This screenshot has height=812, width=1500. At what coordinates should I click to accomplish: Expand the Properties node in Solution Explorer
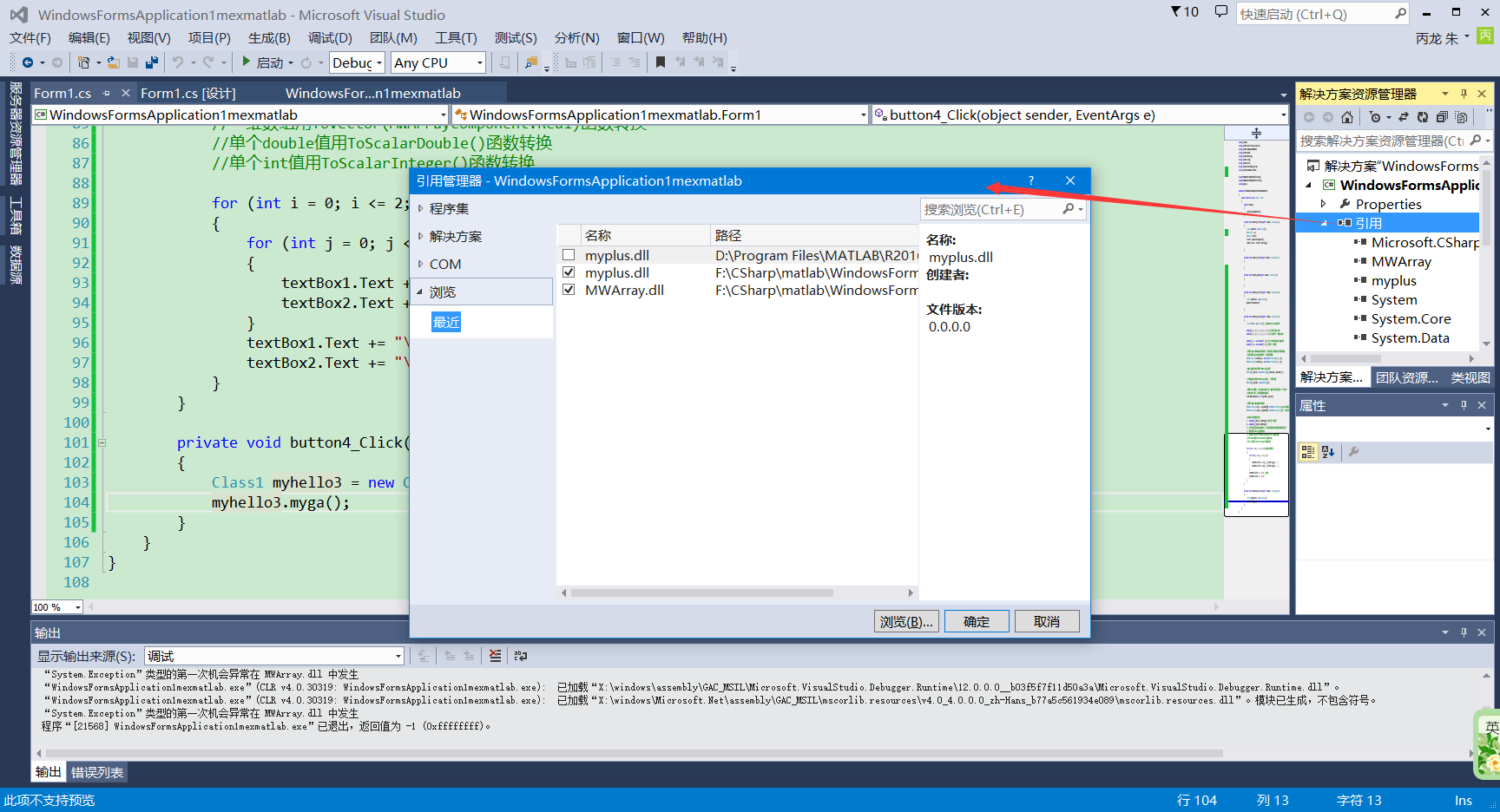1324,204
